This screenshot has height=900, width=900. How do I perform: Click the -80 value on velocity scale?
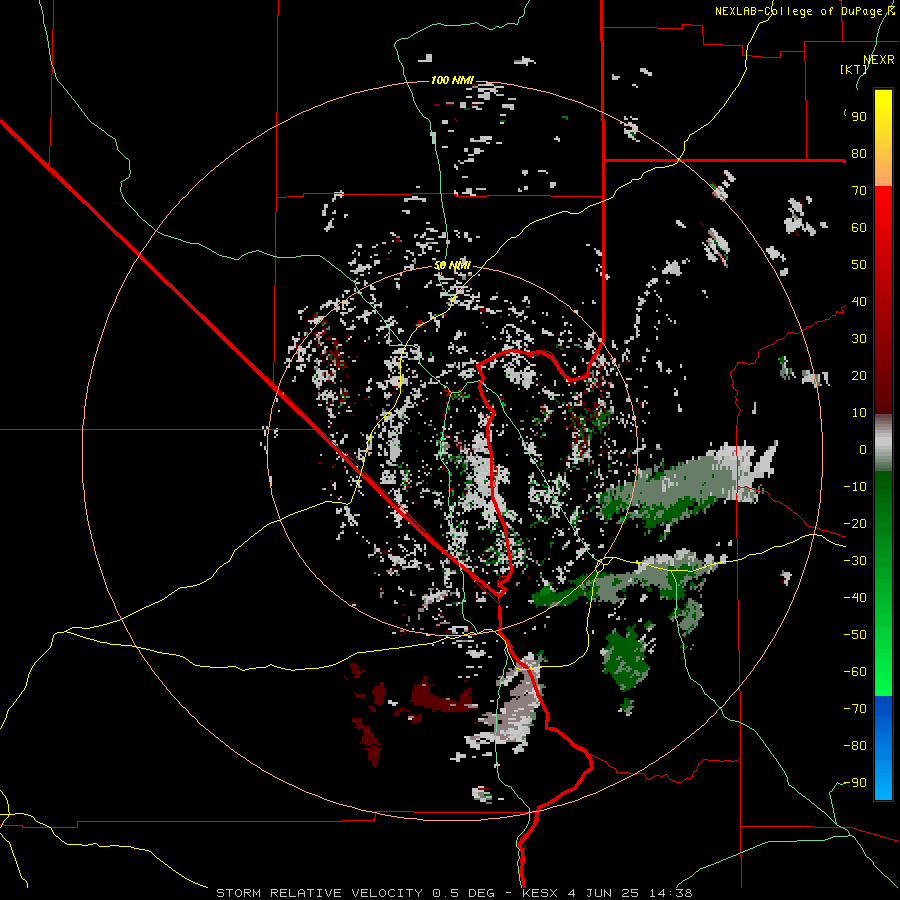[855, 746]
